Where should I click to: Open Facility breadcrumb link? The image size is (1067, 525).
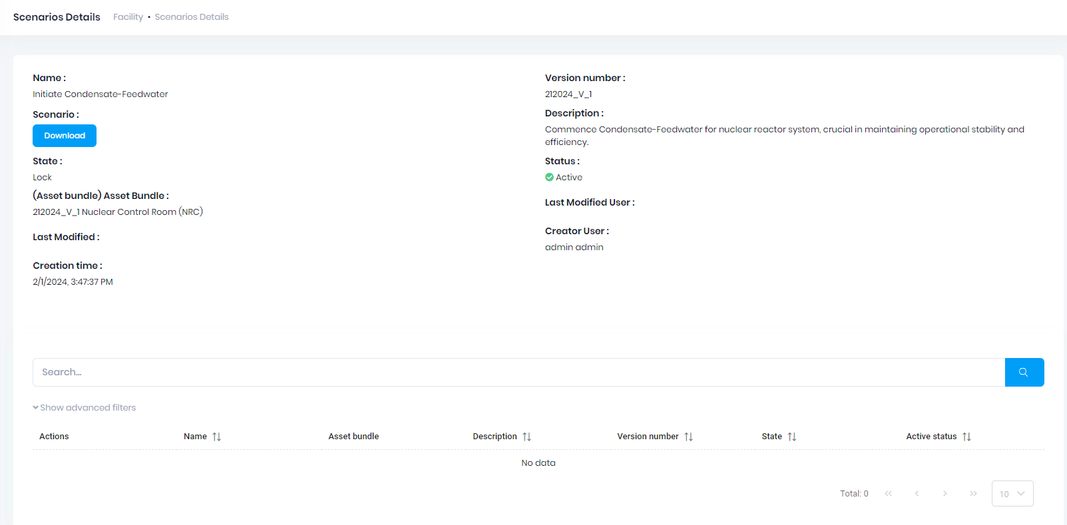pyautogui.click(x=127, y=17)
